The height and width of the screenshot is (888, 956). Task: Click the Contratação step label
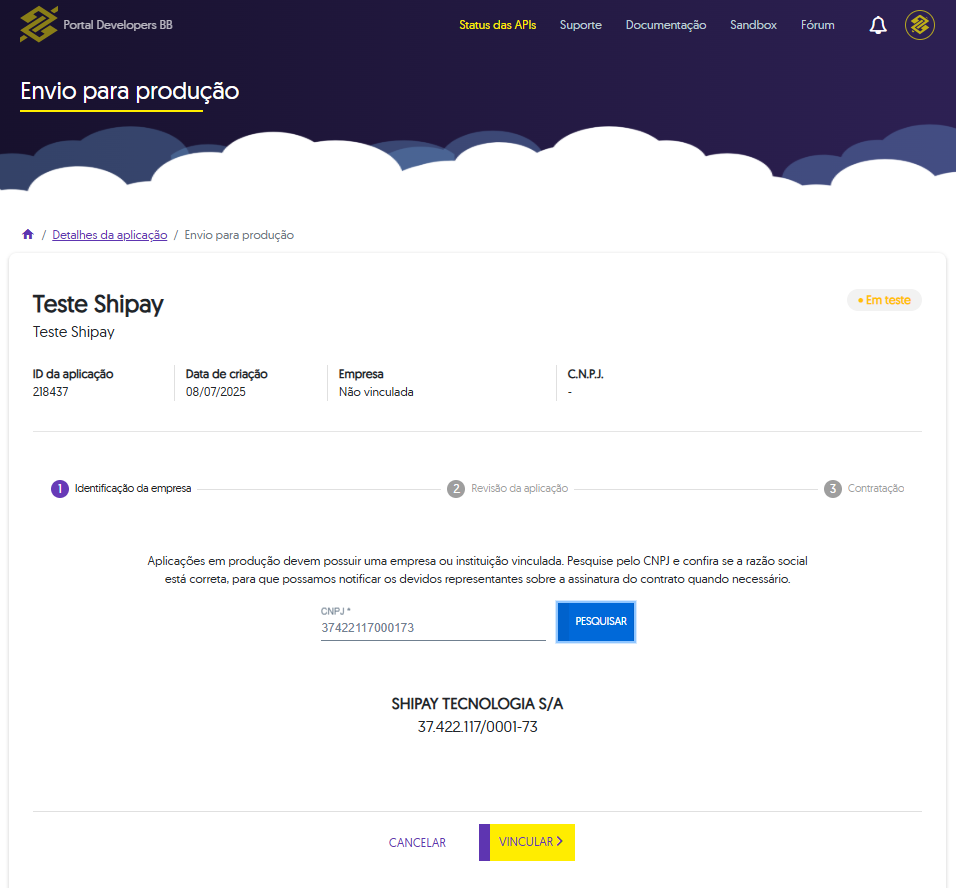pyautogui.click(x=876, y=489)
